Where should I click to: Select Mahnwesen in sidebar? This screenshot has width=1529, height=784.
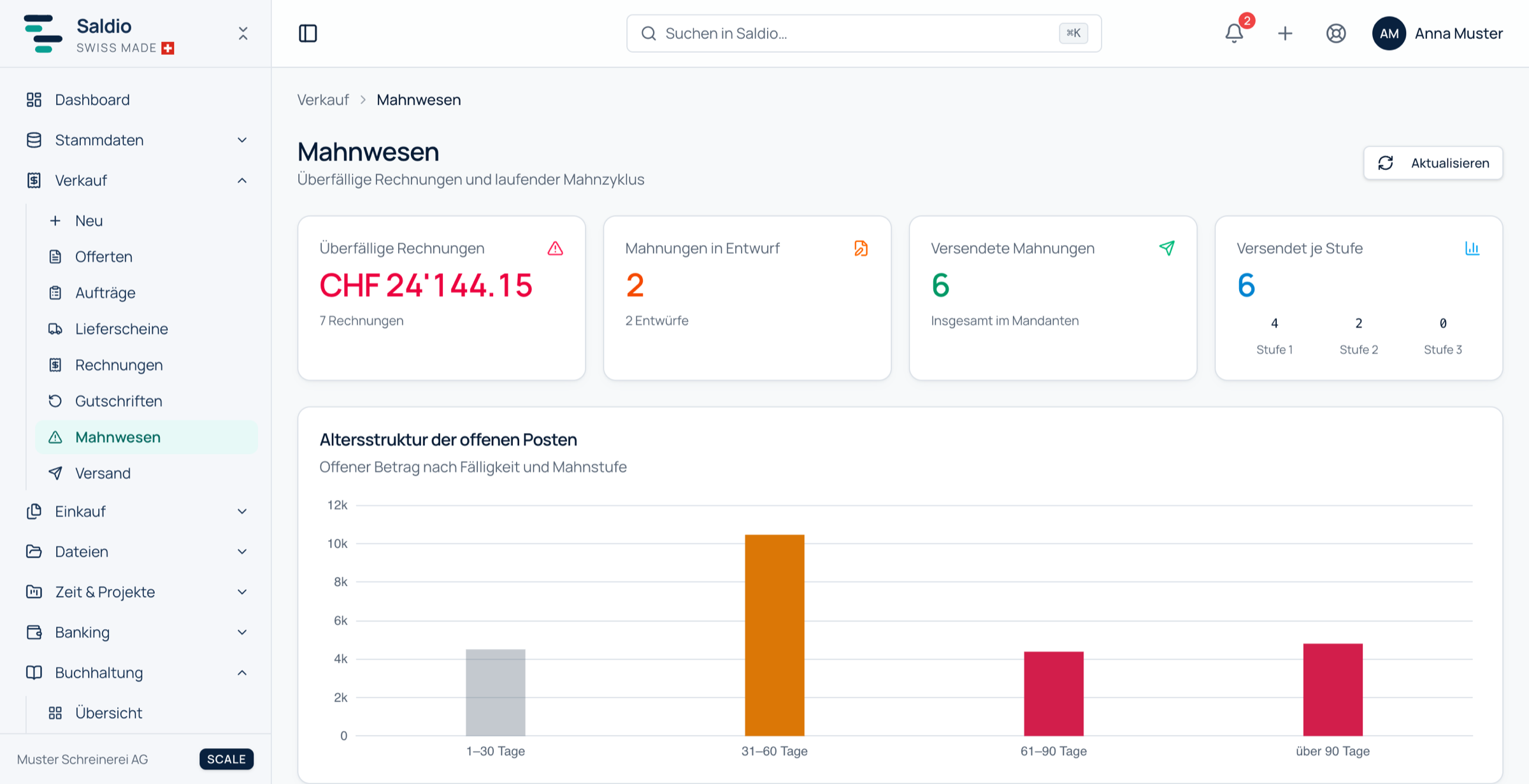[147, 437]
